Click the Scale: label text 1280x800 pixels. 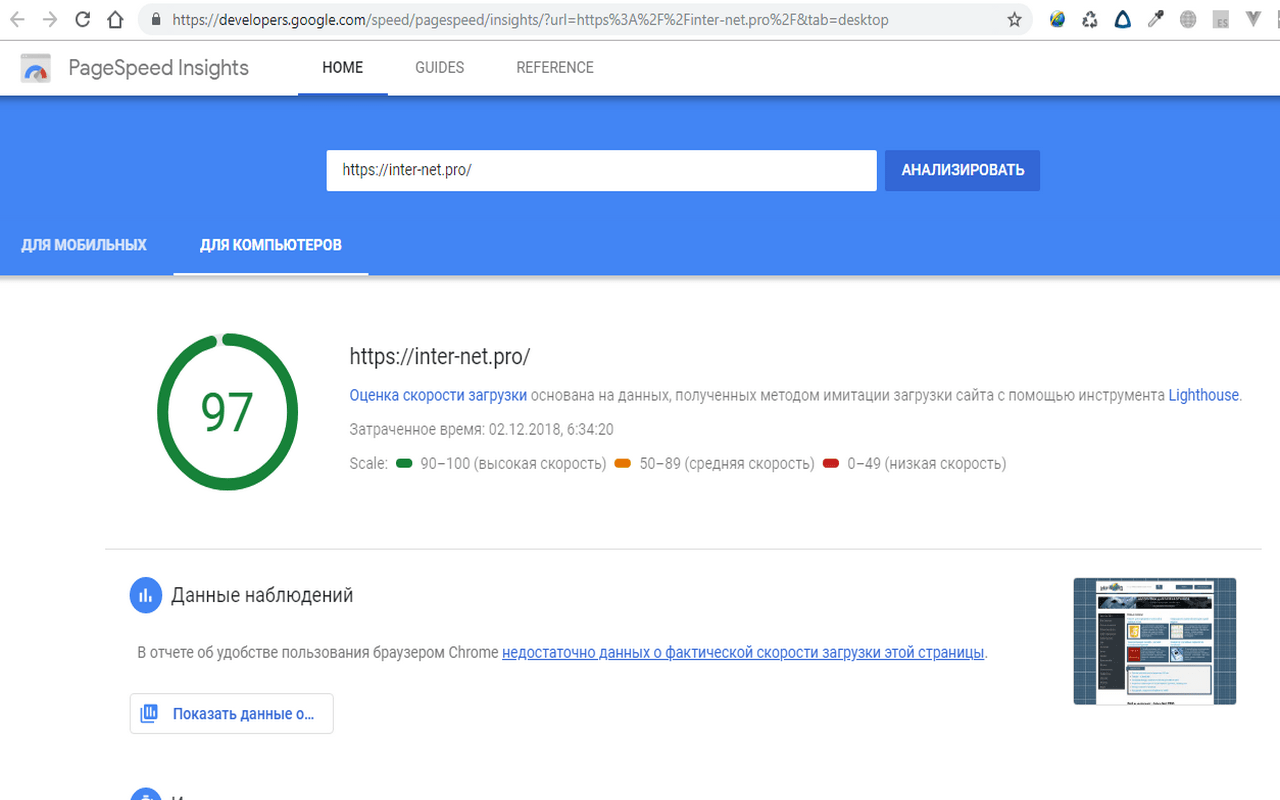point(368,464)
